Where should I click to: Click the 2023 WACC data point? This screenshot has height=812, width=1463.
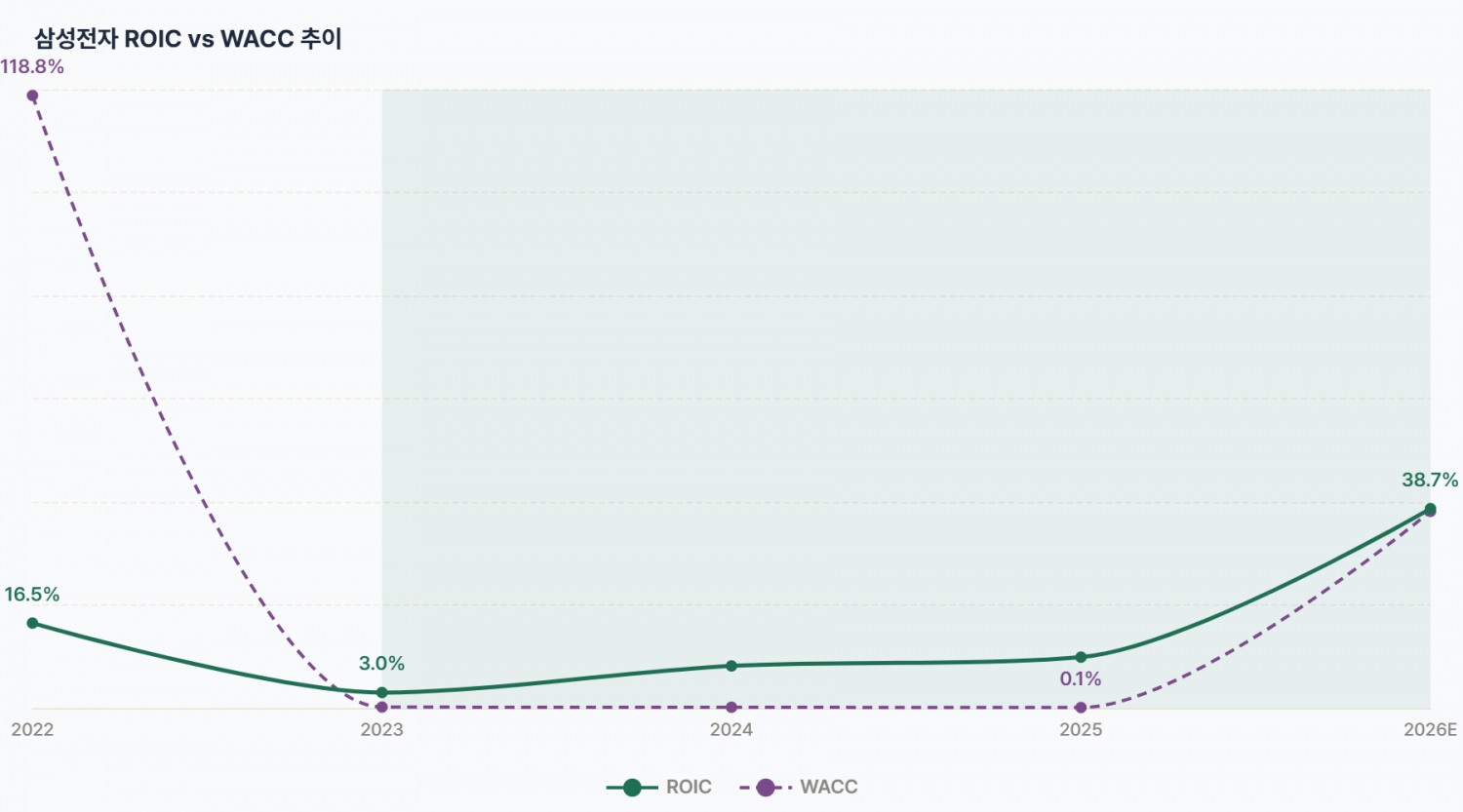[381, 707]
